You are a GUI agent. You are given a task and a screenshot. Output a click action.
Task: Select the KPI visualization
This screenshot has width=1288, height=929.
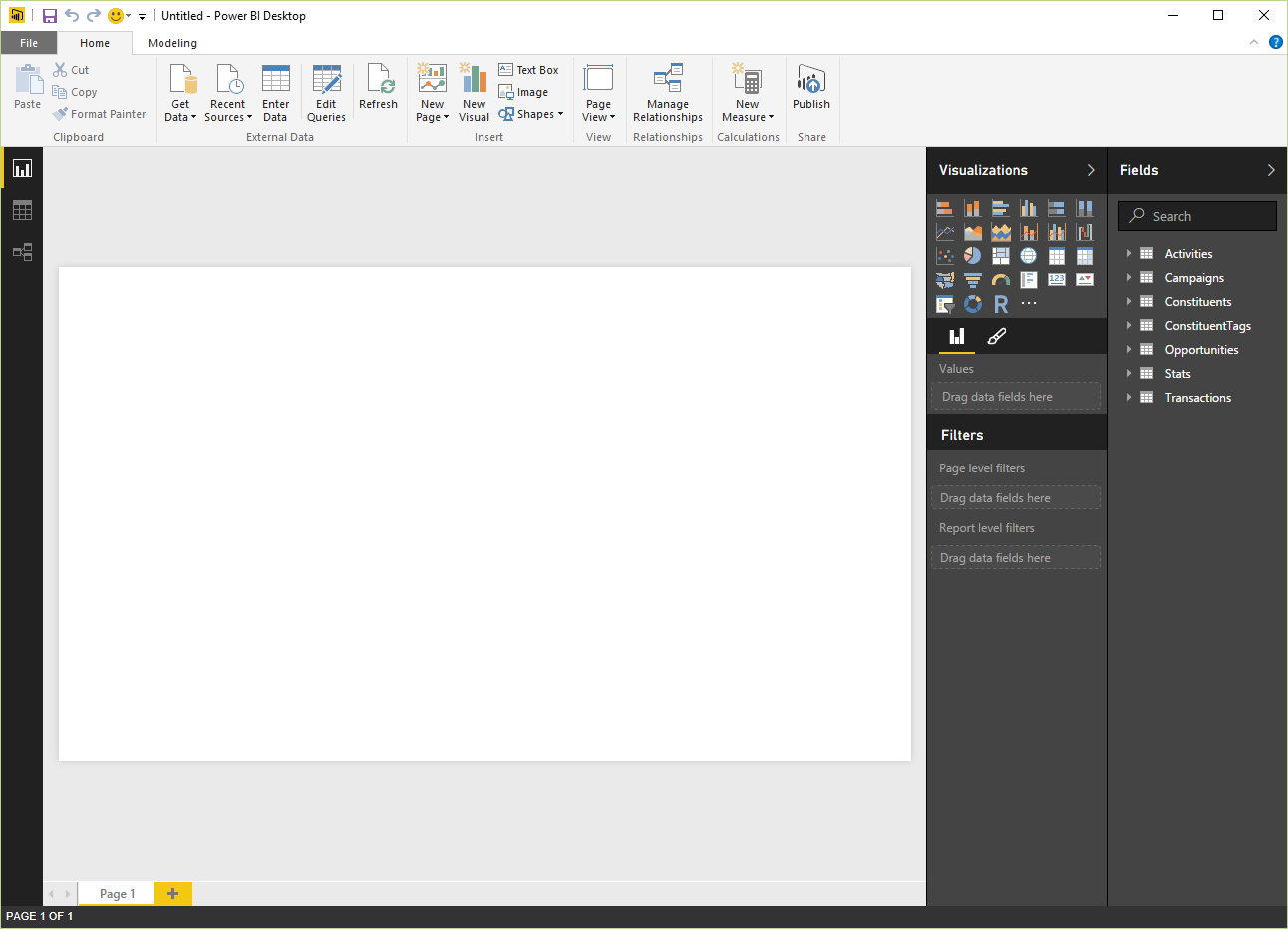[1085, 280]
